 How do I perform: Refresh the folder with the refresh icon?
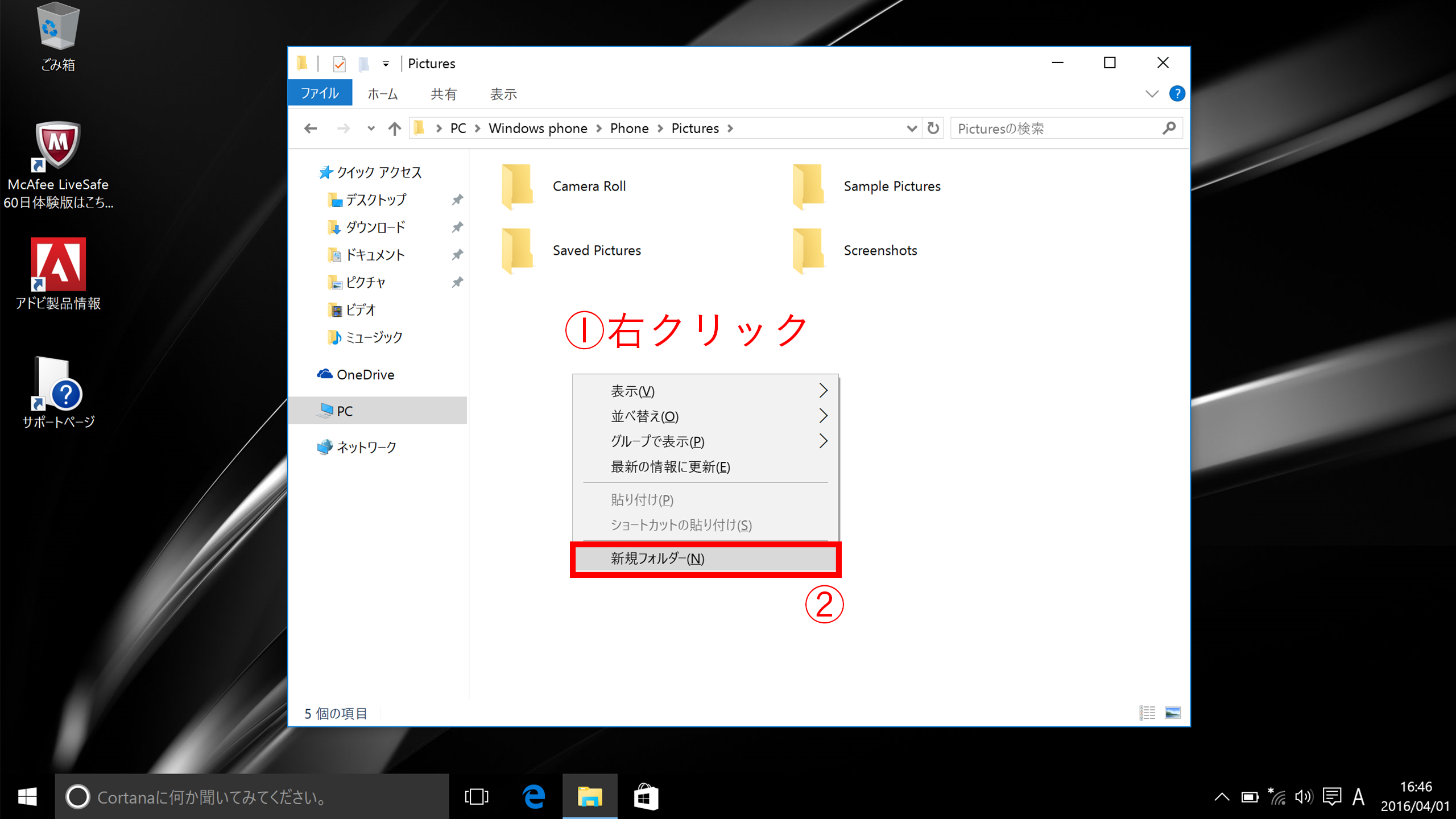click(933, 129)
